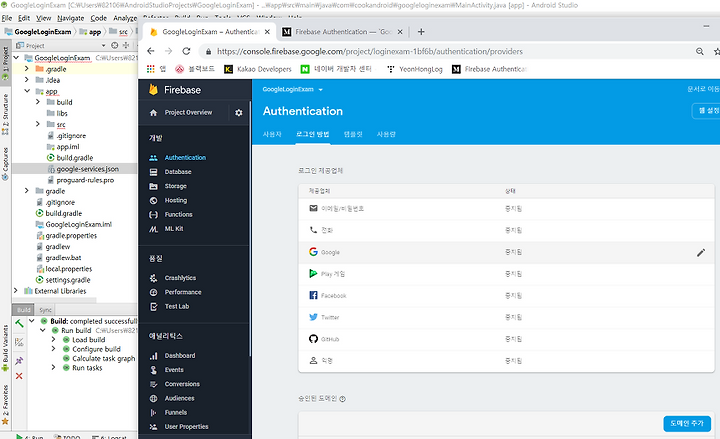720x439 pixels.
Task: Expand Load build in build output
Action: [53, 339]
